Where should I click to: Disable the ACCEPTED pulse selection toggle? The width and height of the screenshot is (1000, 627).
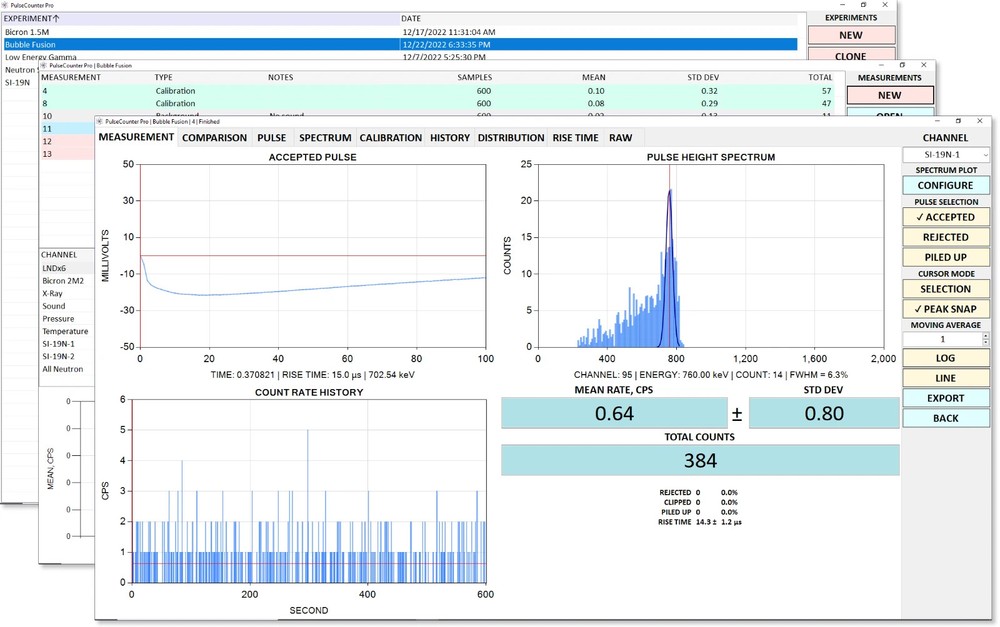point(945,216)
